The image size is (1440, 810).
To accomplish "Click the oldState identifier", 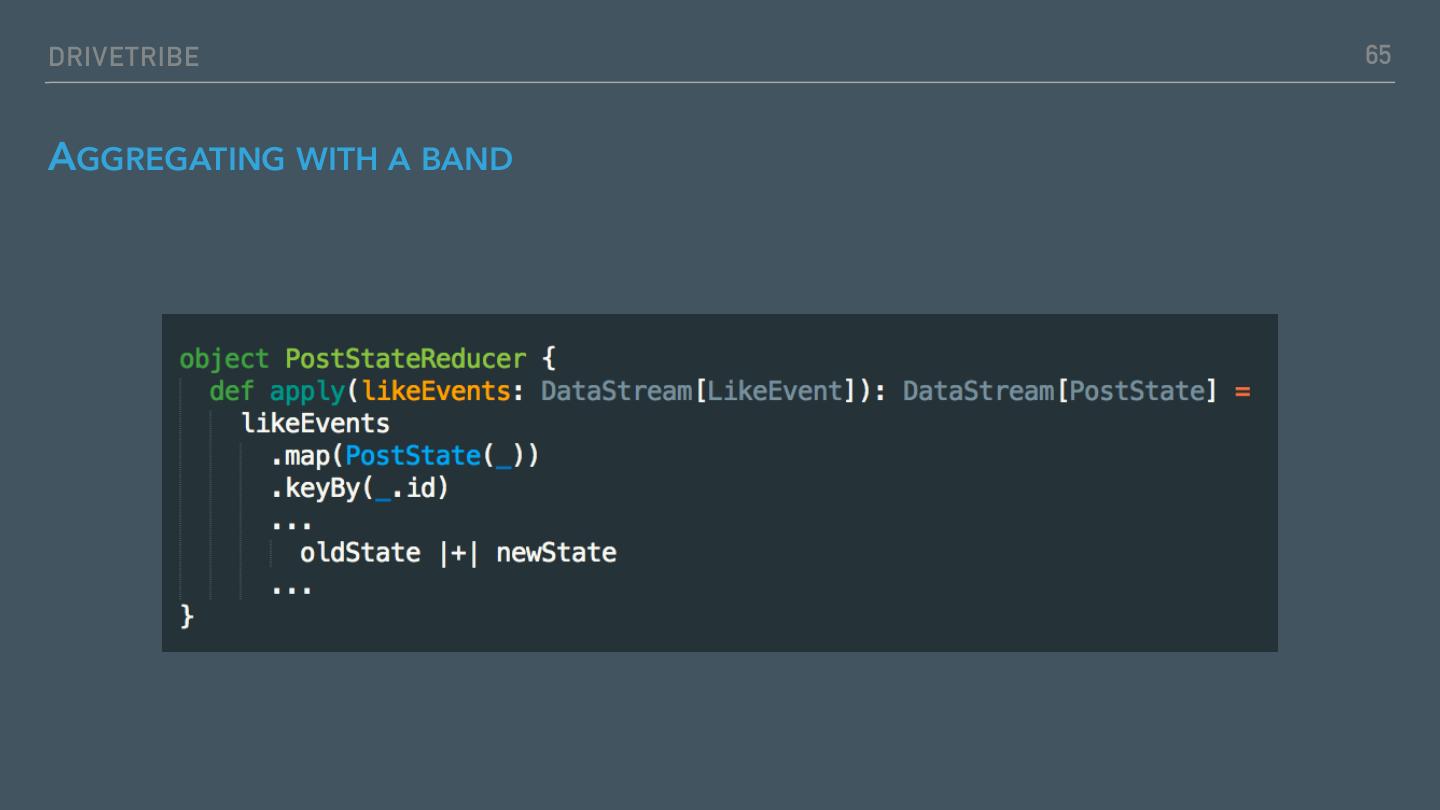I will (x=360, y=553).
